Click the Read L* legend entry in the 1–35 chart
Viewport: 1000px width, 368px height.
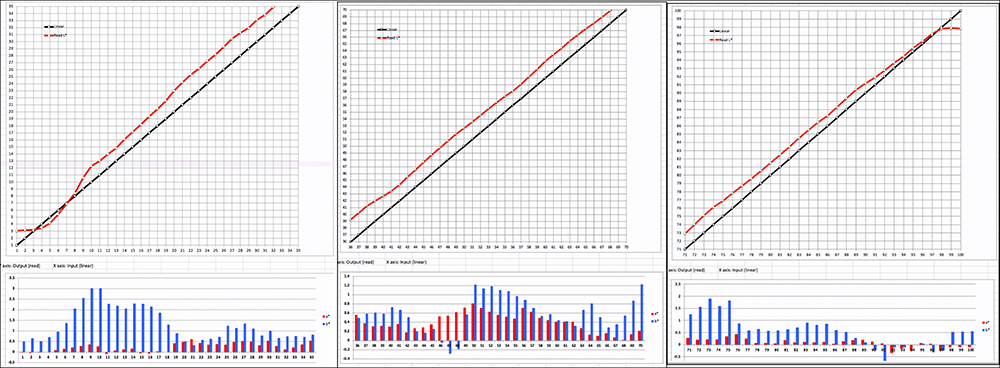[x=55, y=35]
